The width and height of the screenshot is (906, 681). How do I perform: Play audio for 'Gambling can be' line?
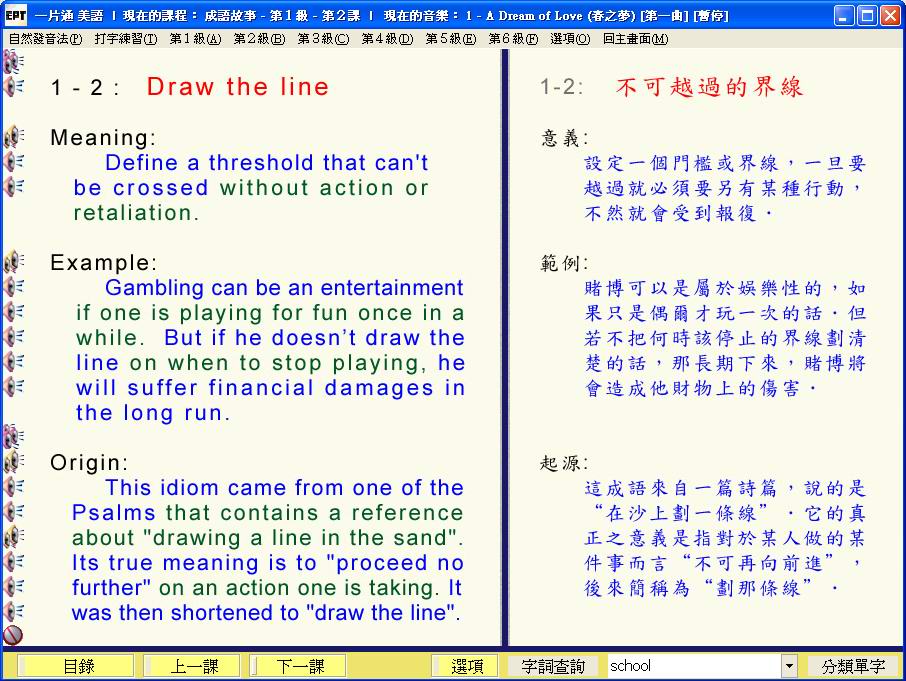pos(14,287)
